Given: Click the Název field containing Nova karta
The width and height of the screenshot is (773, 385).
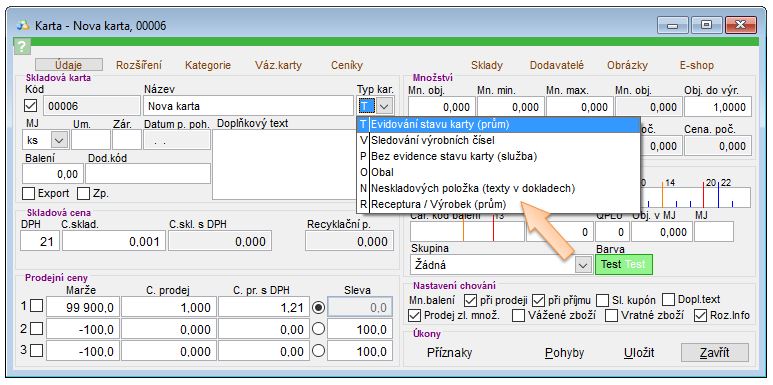Looking at the screenshot, I should coord(248,106).
